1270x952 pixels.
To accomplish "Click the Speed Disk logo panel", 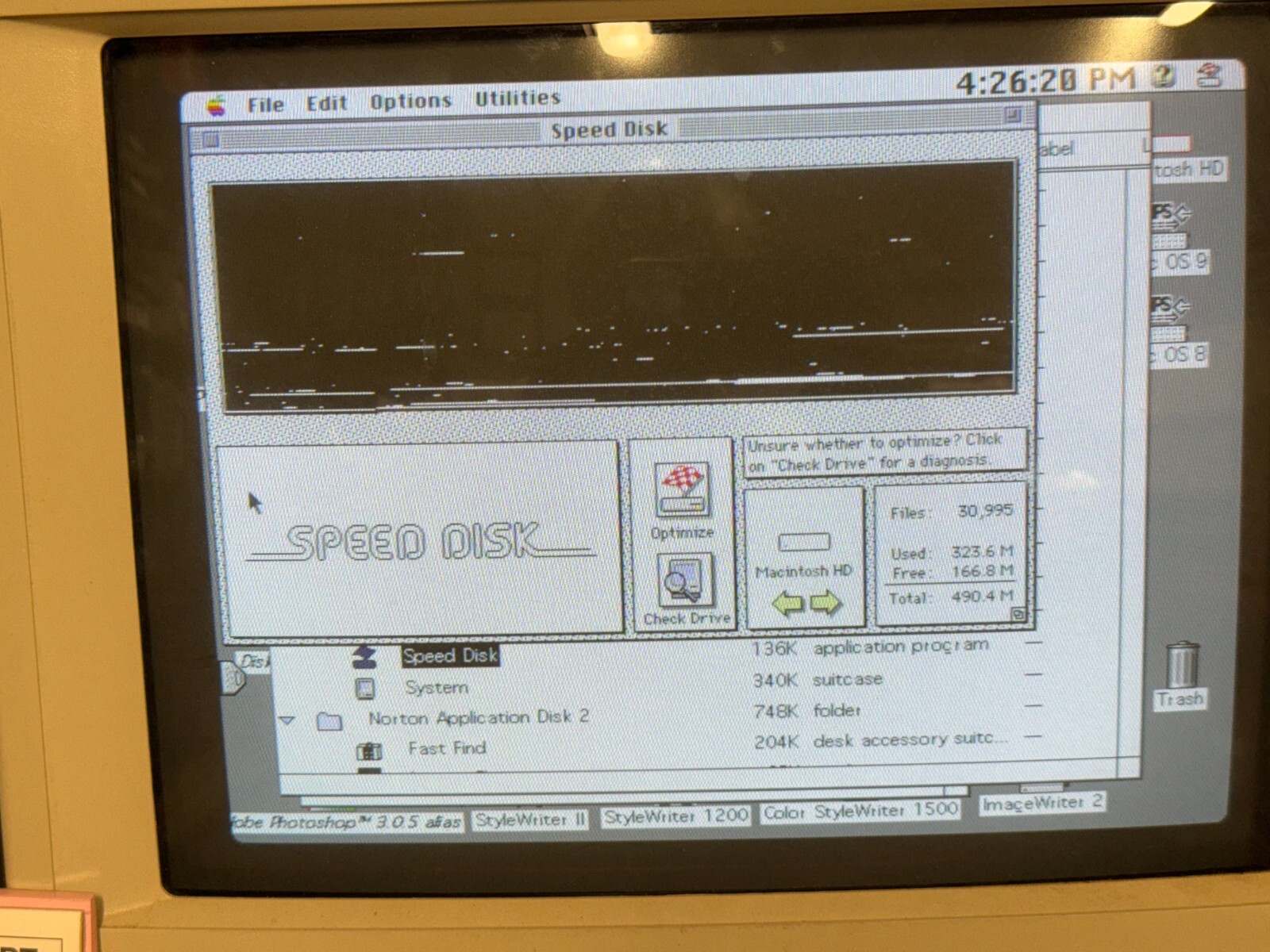I will click(419, 539).
